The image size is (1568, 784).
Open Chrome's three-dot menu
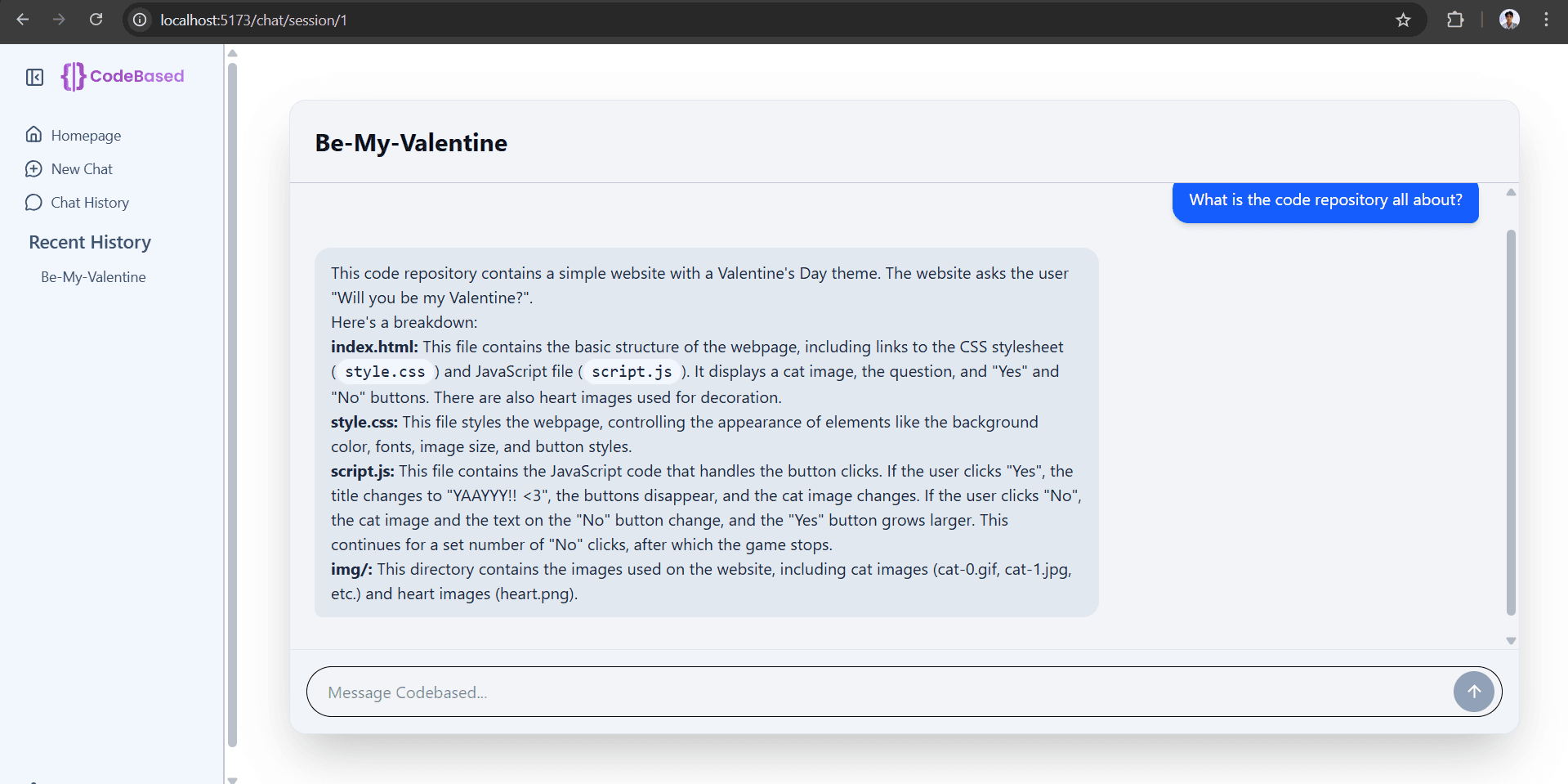tap(1547, 19)
